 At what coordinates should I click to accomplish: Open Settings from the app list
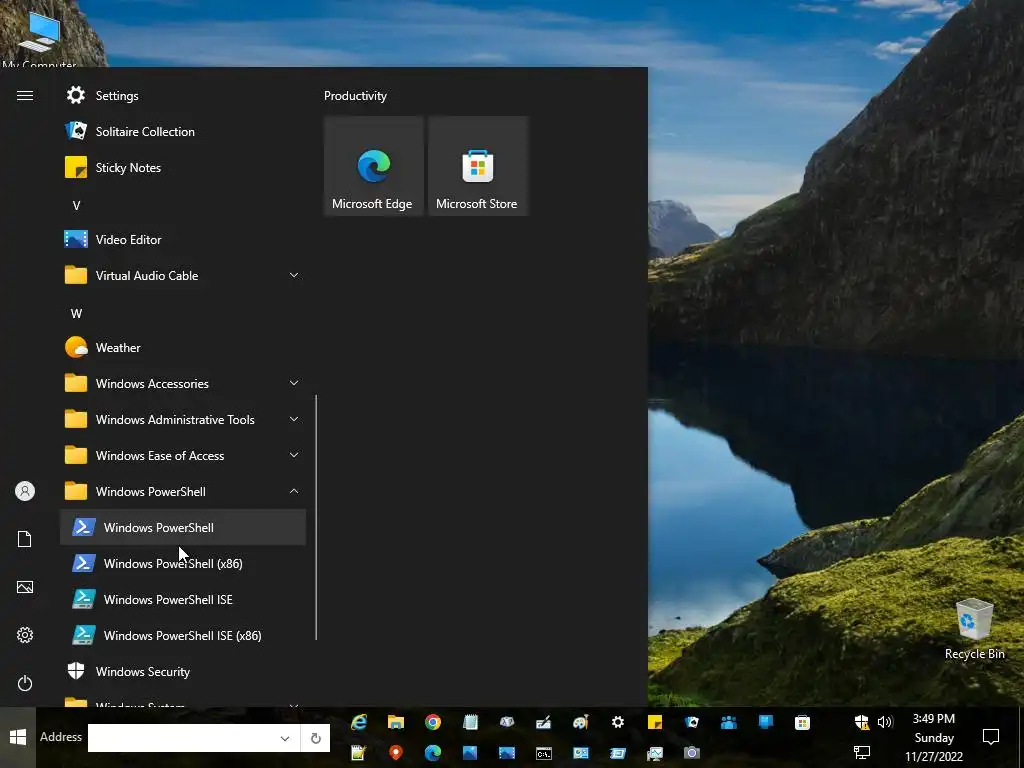click(x=183, y=95)
